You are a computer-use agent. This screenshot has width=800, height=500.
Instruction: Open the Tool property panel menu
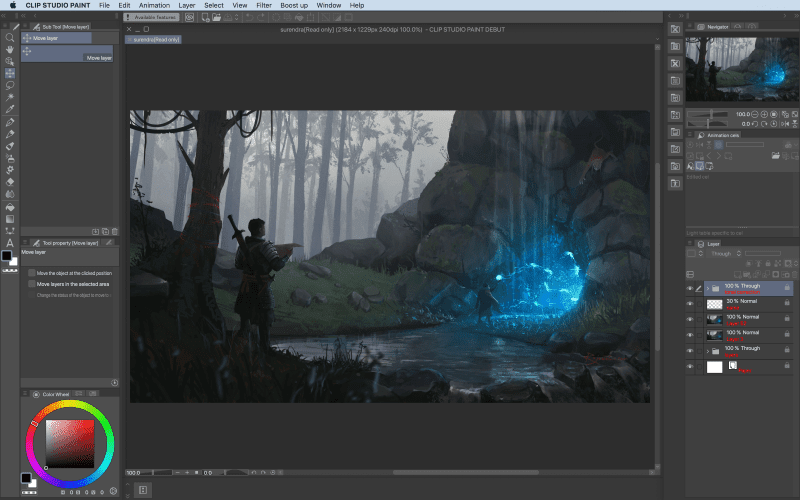point(25,243)
